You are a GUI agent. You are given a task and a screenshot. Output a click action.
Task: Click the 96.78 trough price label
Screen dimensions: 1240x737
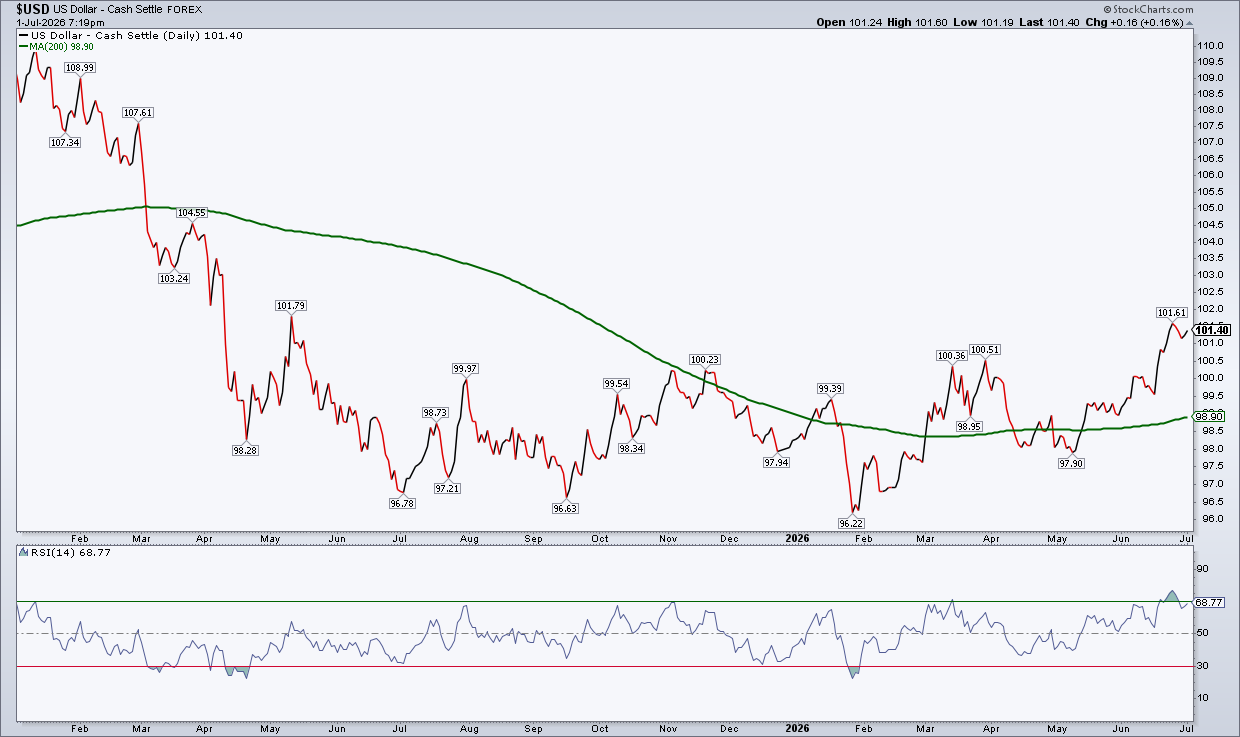[402, 503]
